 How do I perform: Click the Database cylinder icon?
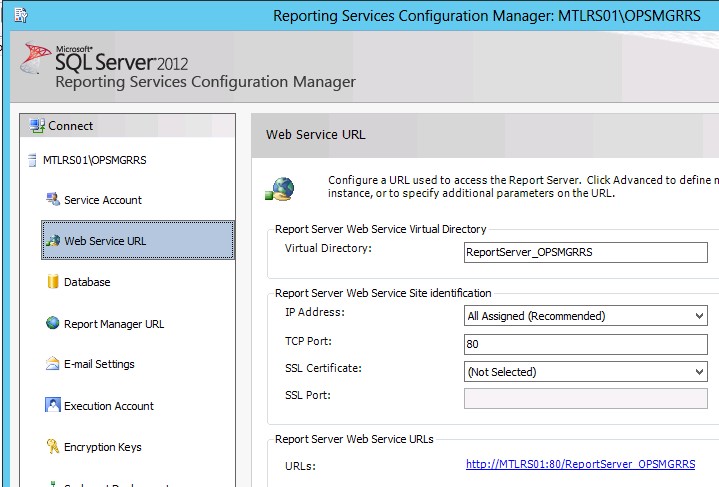[53, 281]
